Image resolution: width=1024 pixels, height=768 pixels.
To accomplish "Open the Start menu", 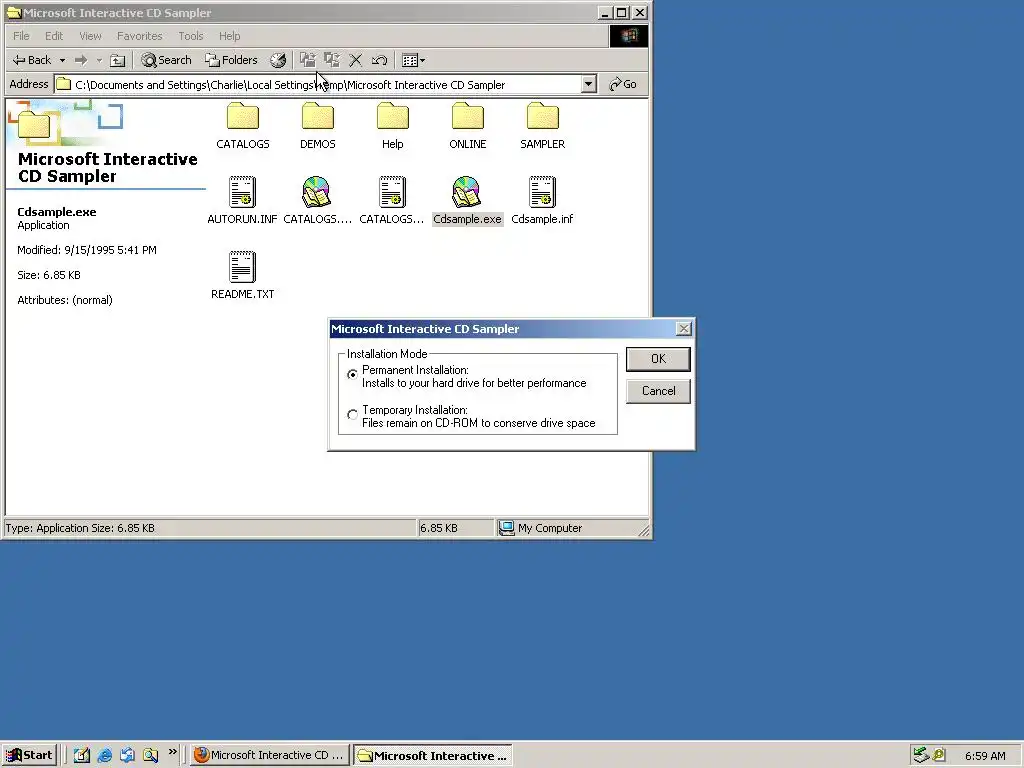I will click(x=29, y=756).
